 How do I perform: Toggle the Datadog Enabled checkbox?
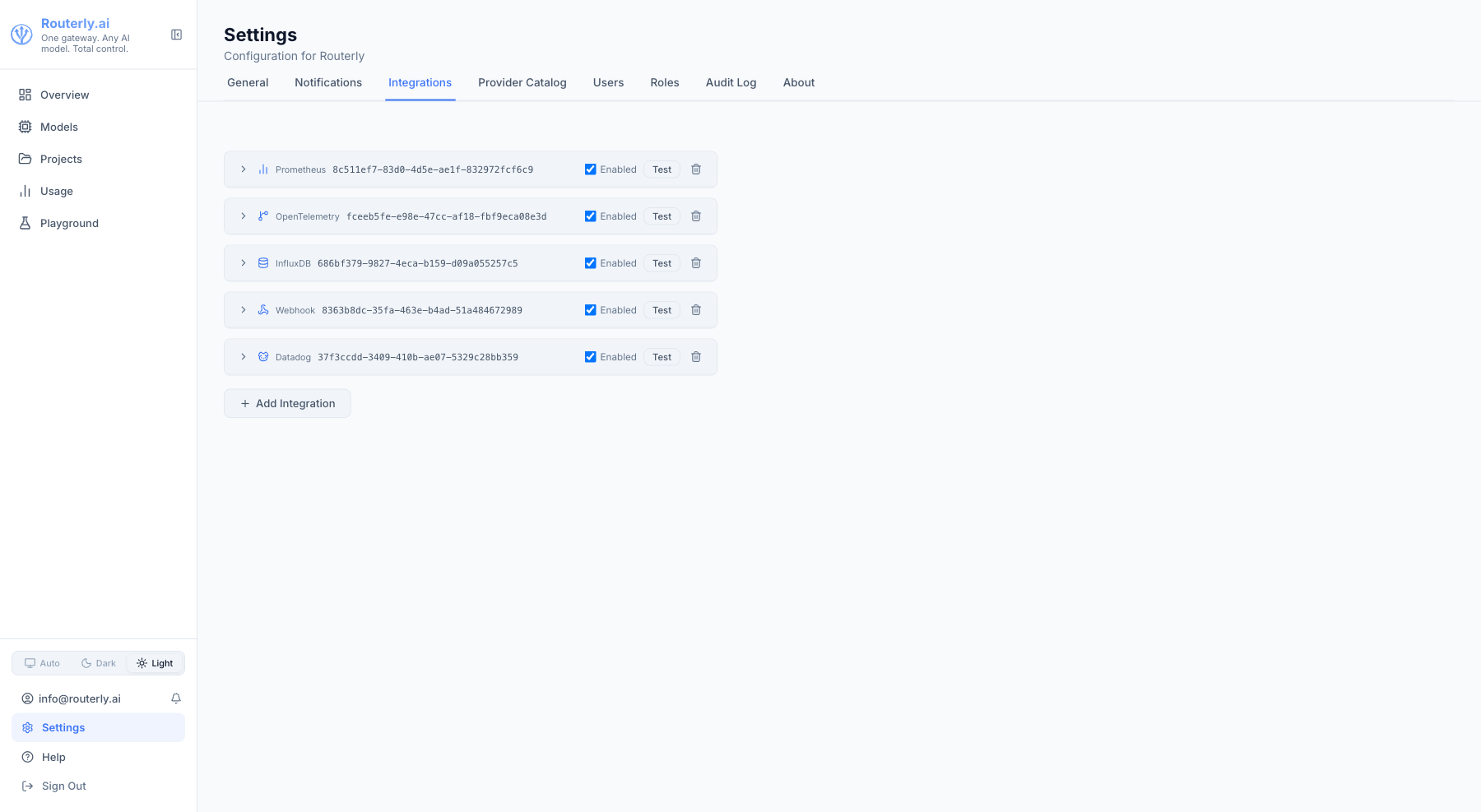[x=590, y=357]
